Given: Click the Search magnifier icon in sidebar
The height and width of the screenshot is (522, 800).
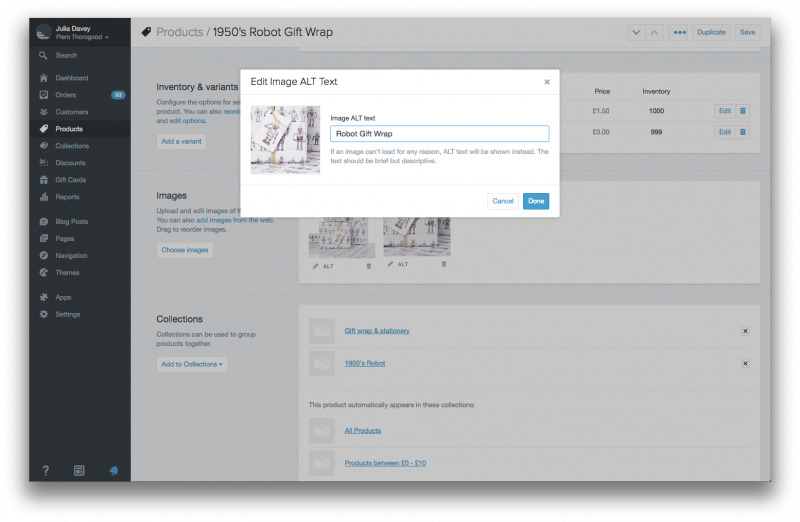Looking at the screenshot, I should (43, 55).
